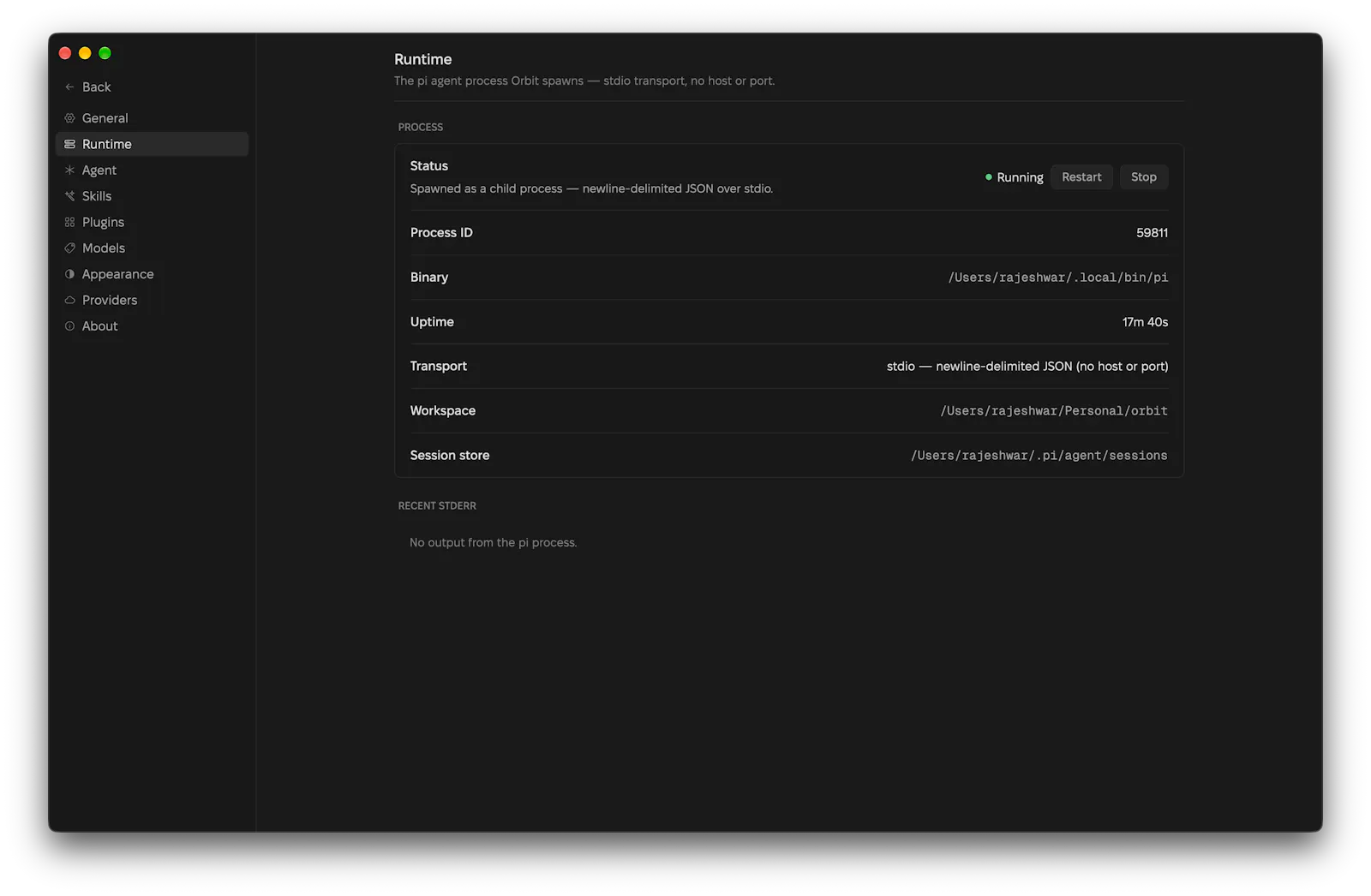
Task: Click the Binary label
Action: (428, 278)
